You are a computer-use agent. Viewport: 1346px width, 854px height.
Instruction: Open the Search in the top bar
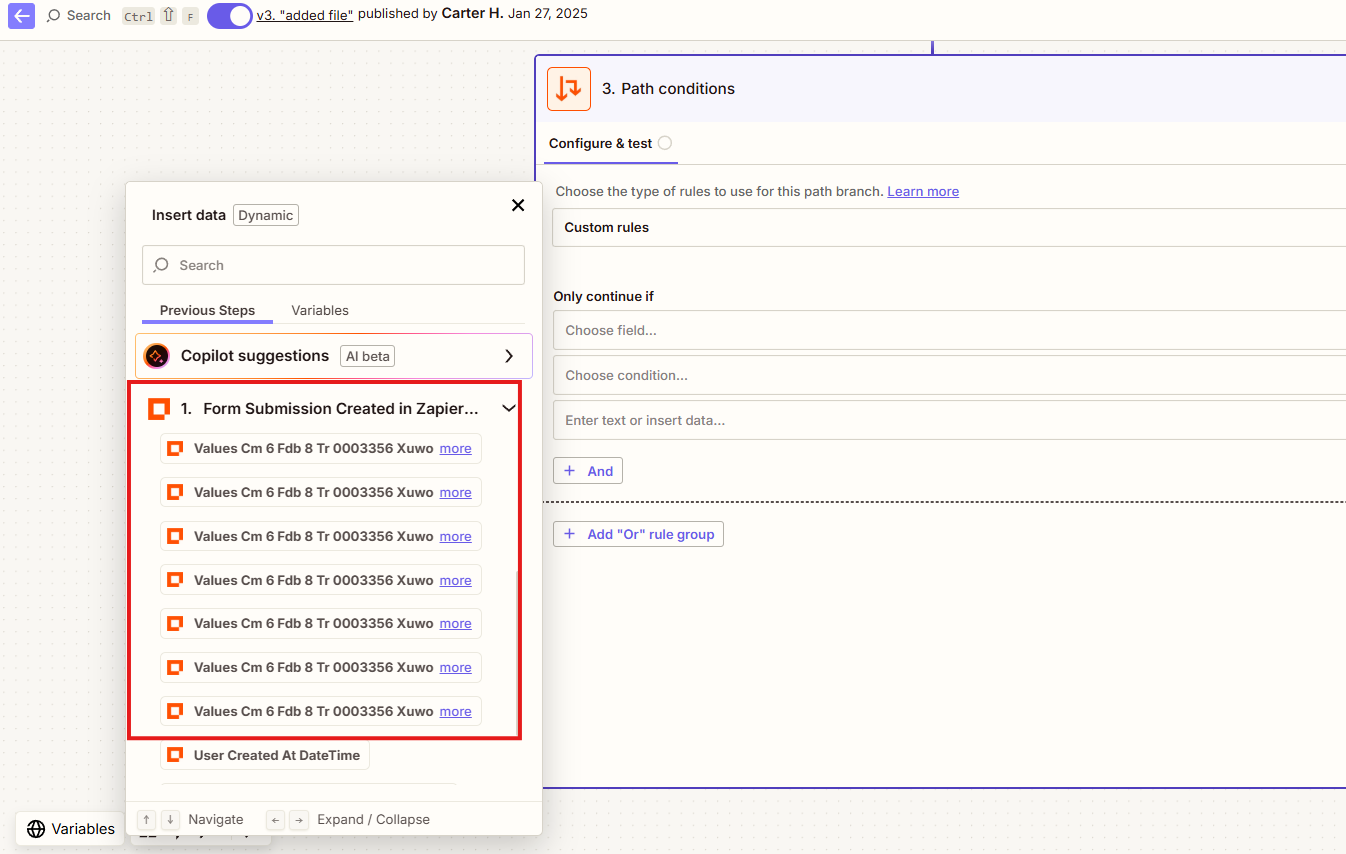coord(79,15)
